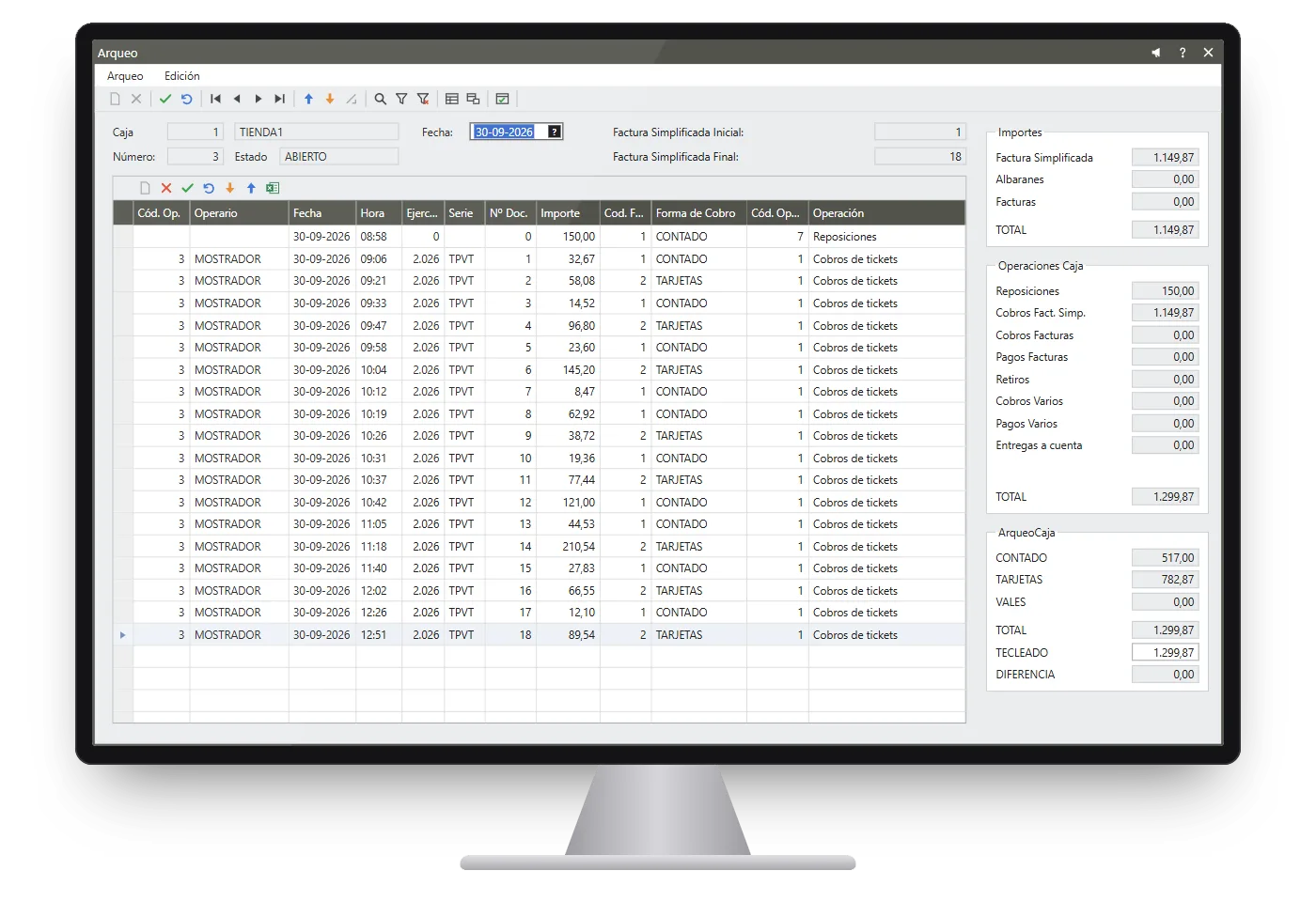Click new line icon in grid toolbar
The height and width of the screenshot is (902, 1316).
pos(145,188)
